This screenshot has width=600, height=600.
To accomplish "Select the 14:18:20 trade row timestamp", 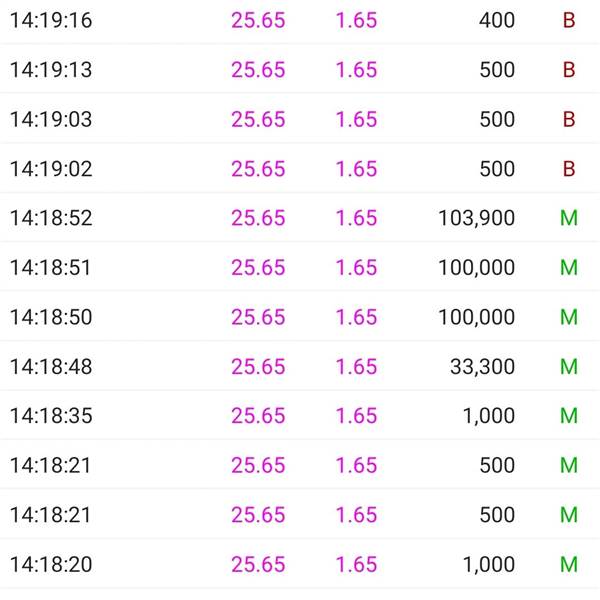I will (51, 564).
